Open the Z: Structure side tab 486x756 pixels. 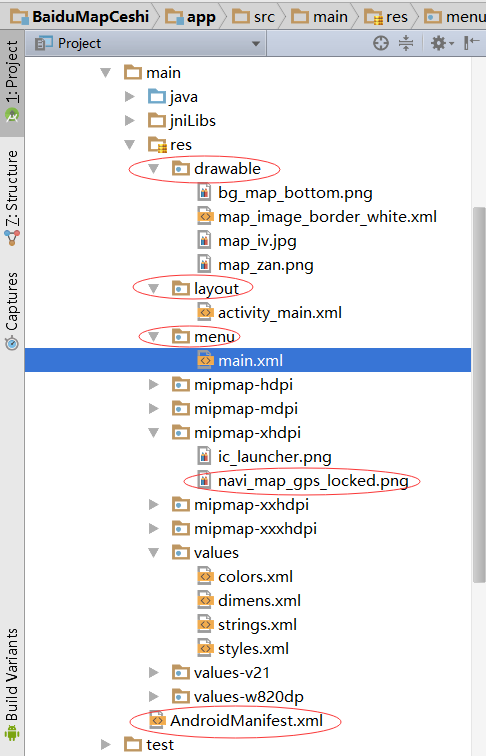click(x=12, y=198)
